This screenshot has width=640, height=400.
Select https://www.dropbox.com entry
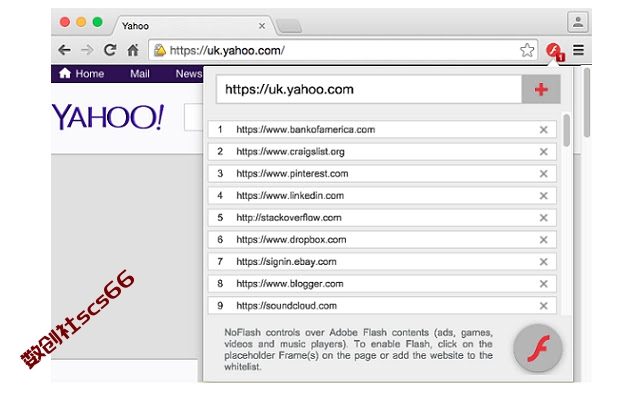[382, 240]
